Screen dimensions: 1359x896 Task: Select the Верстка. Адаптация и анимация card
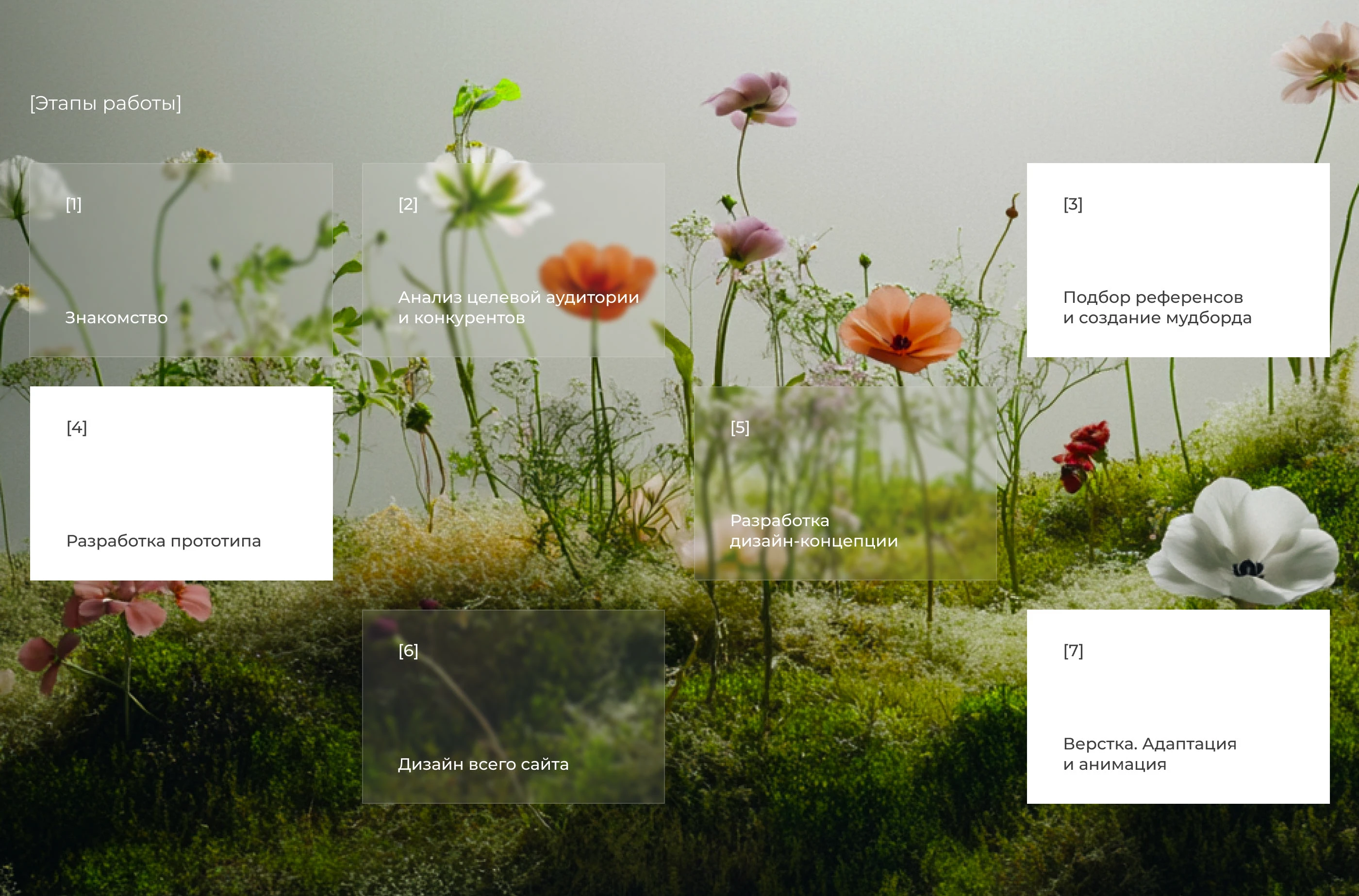coord(1178,706)
